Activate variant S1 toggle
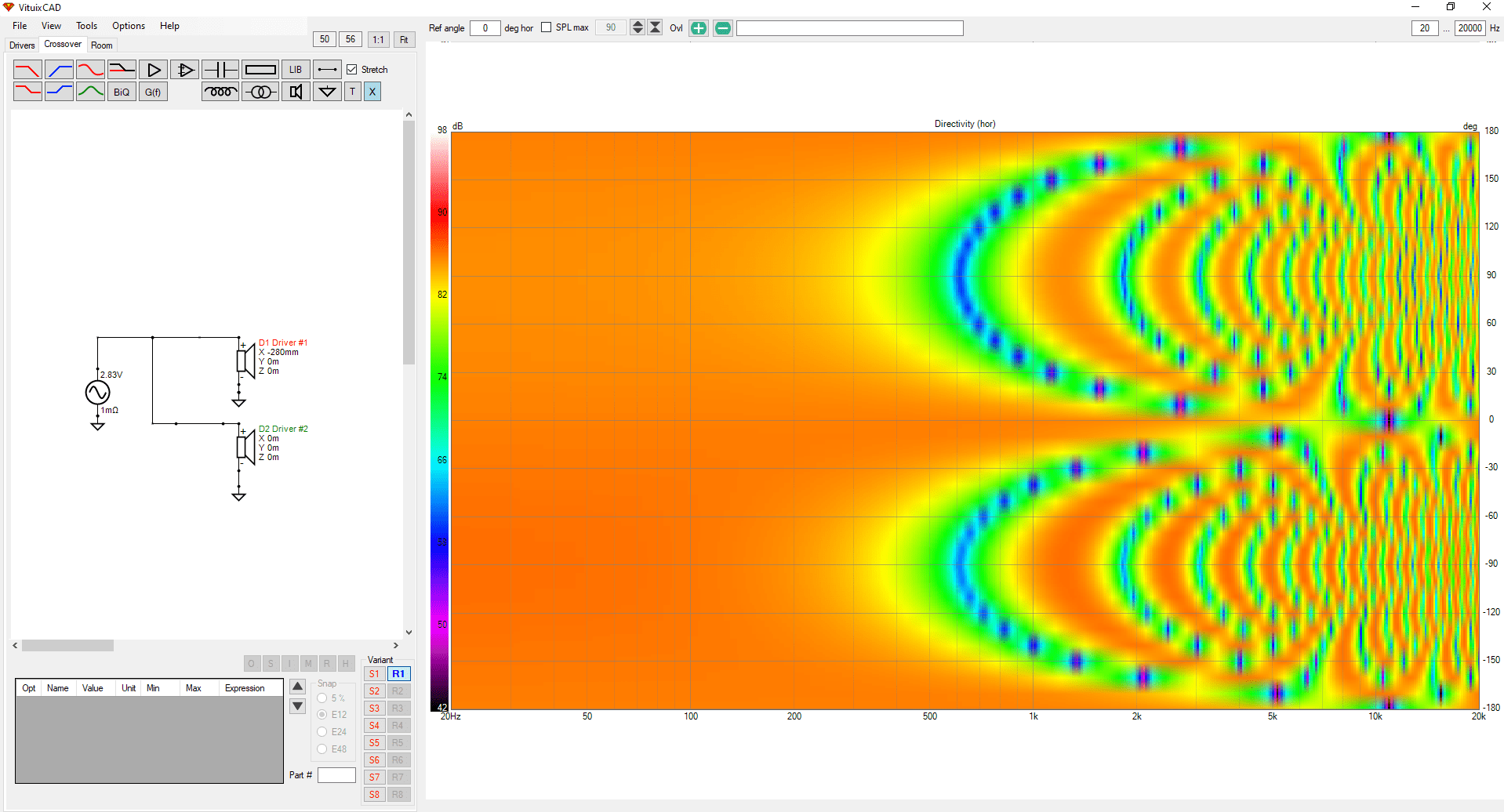This screenshot has height=812, width=1504. tap(374, 674)
